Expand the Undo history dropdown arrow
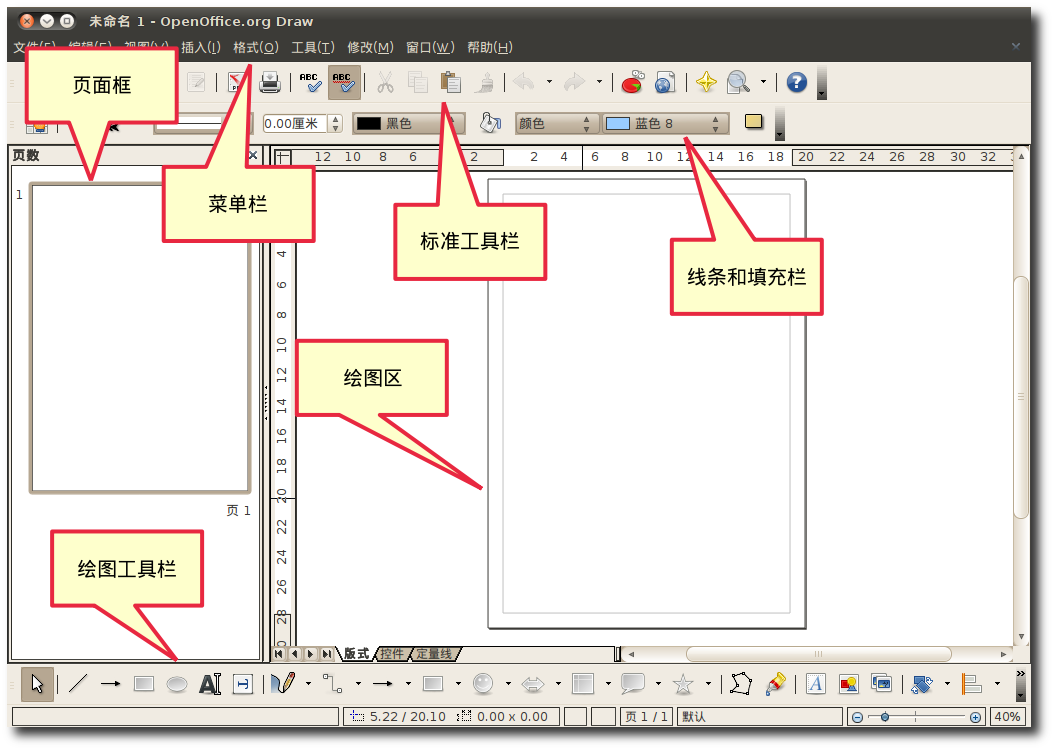The height and width of the screenshot is (750, 1054). (x=549, y=82)
